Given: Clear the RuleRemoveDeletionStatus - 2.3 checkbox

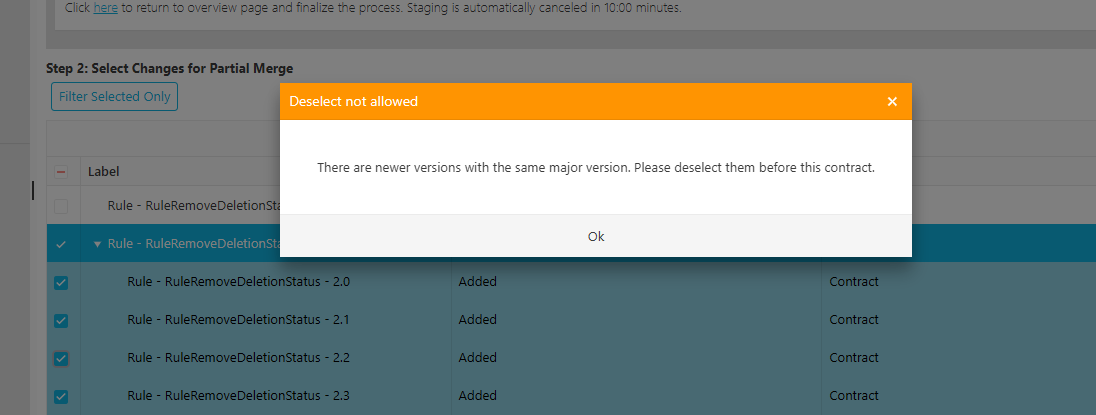Looking at the screenshot, I should click(x=61, y=396).
